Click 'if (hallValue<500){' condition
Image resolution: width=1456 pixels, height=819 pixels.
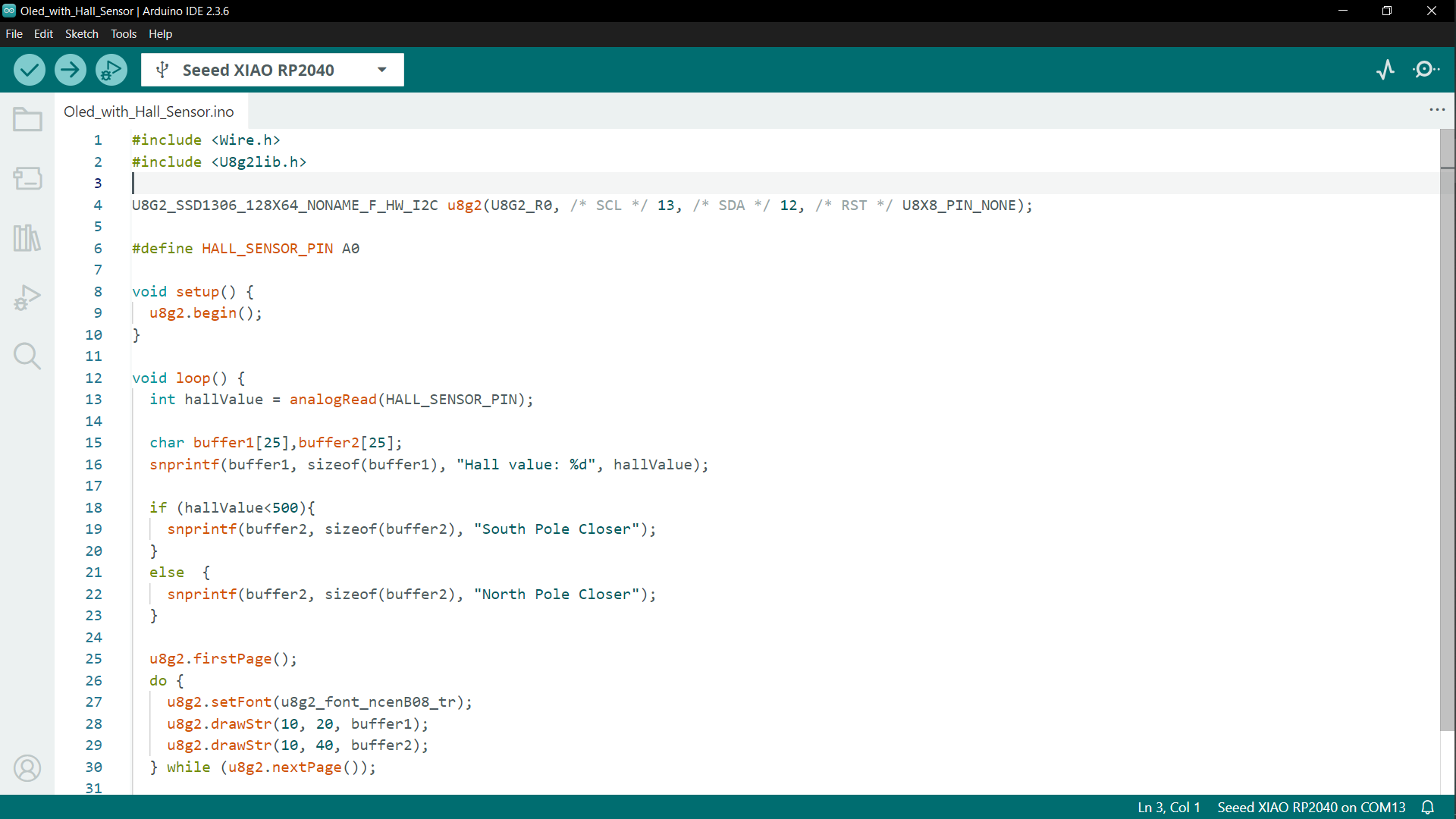click(x=232, y=508)
